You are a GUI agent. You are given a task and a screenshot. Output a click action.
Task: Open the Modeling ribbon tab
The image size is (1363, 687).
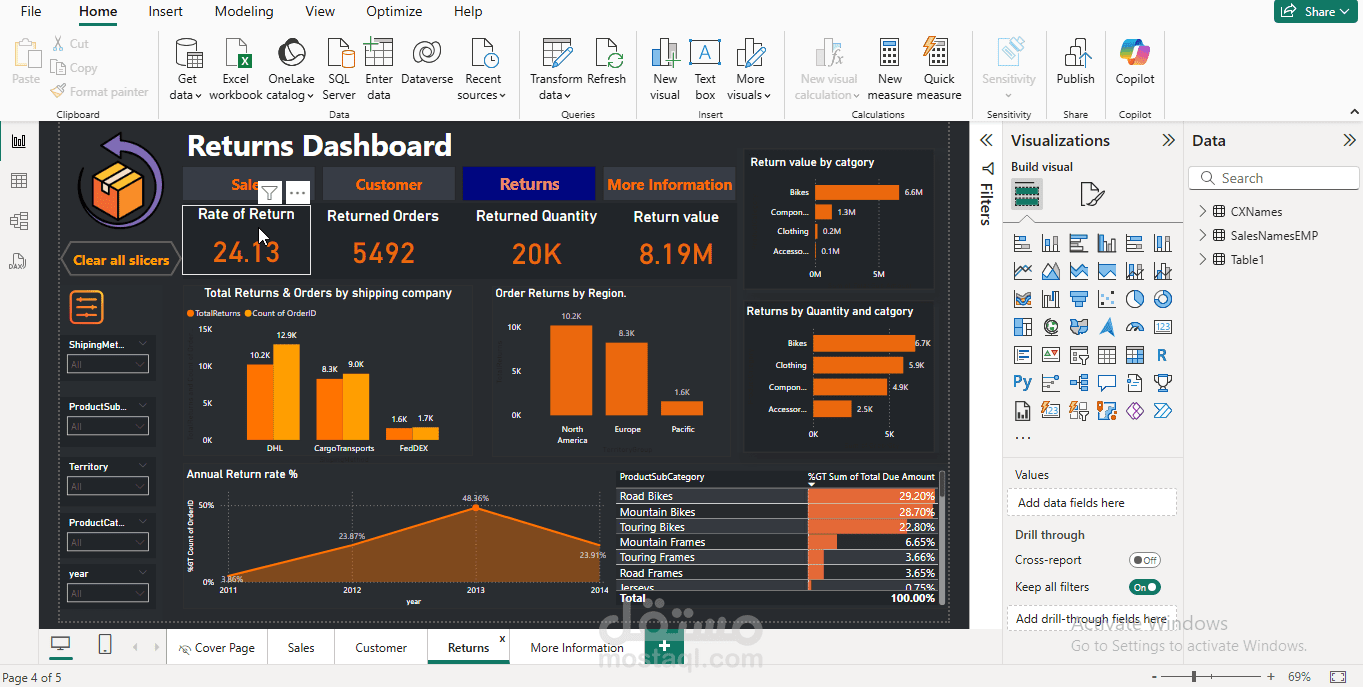click(243, 11)
